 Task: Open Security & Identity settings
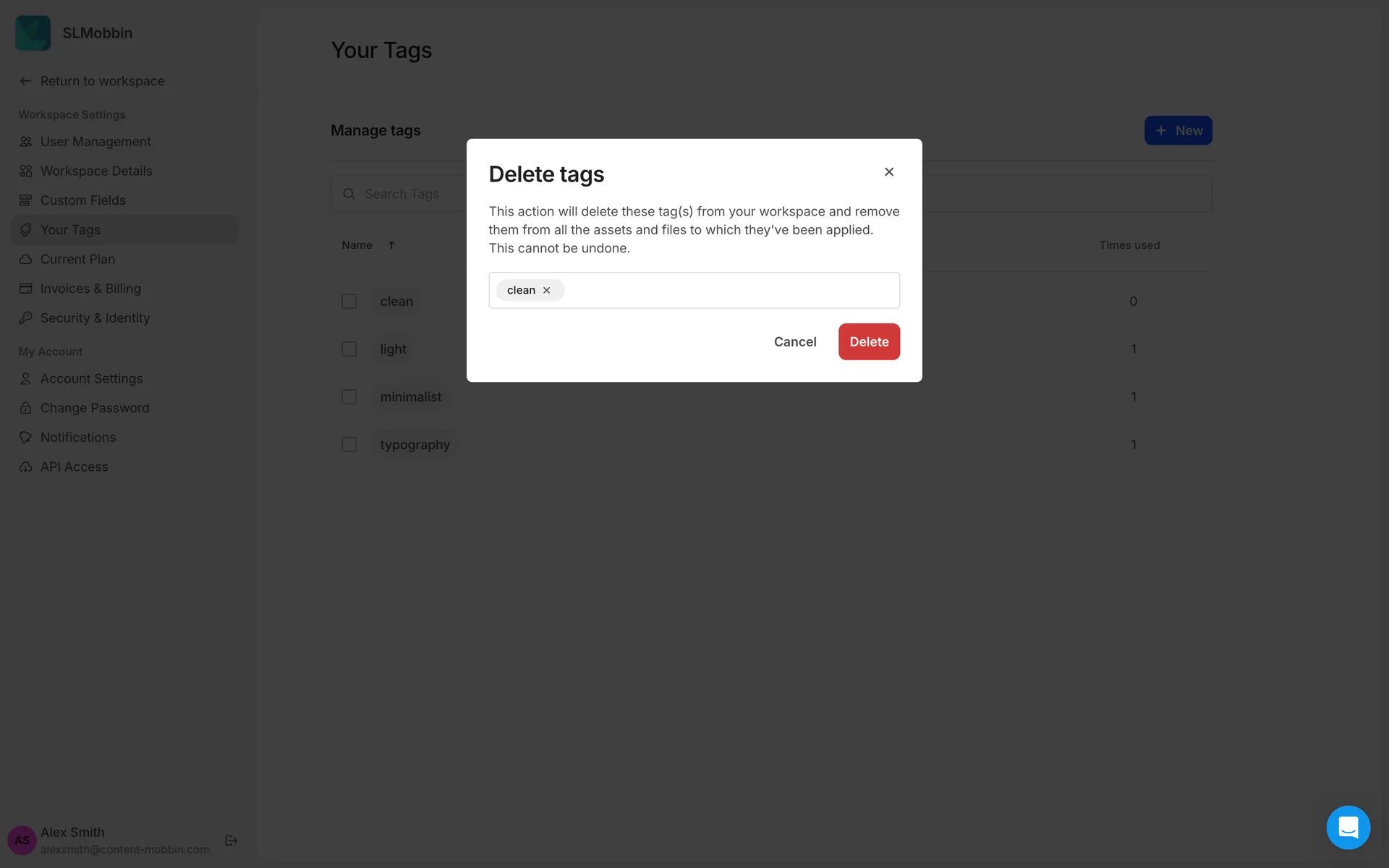click(x=95, y=318)
